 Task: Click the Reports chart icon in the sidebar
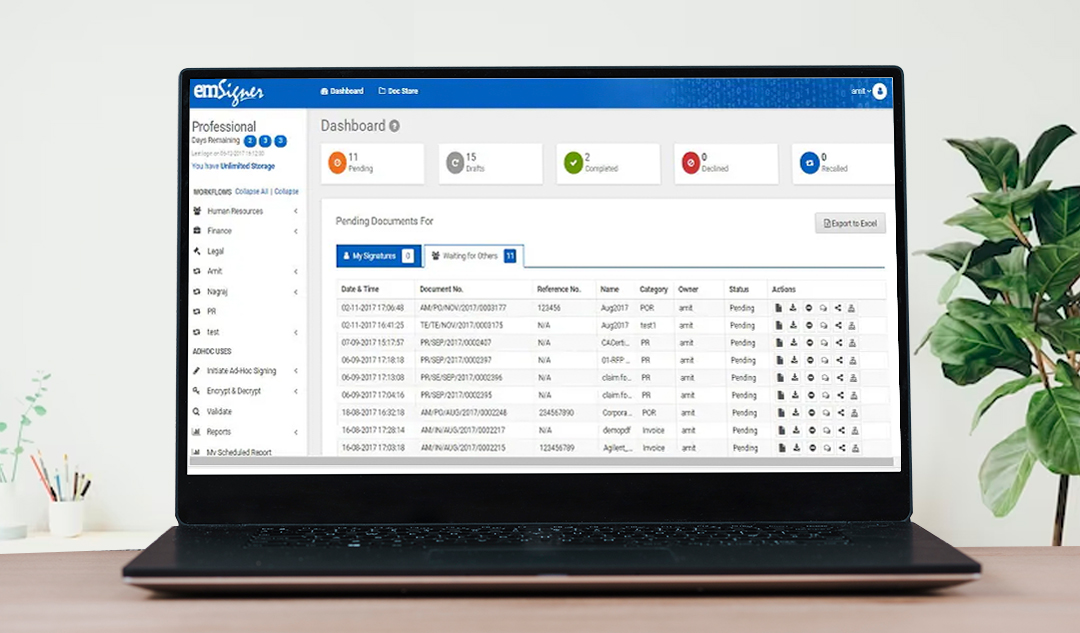pyautogui.click(x=196, y=432)
